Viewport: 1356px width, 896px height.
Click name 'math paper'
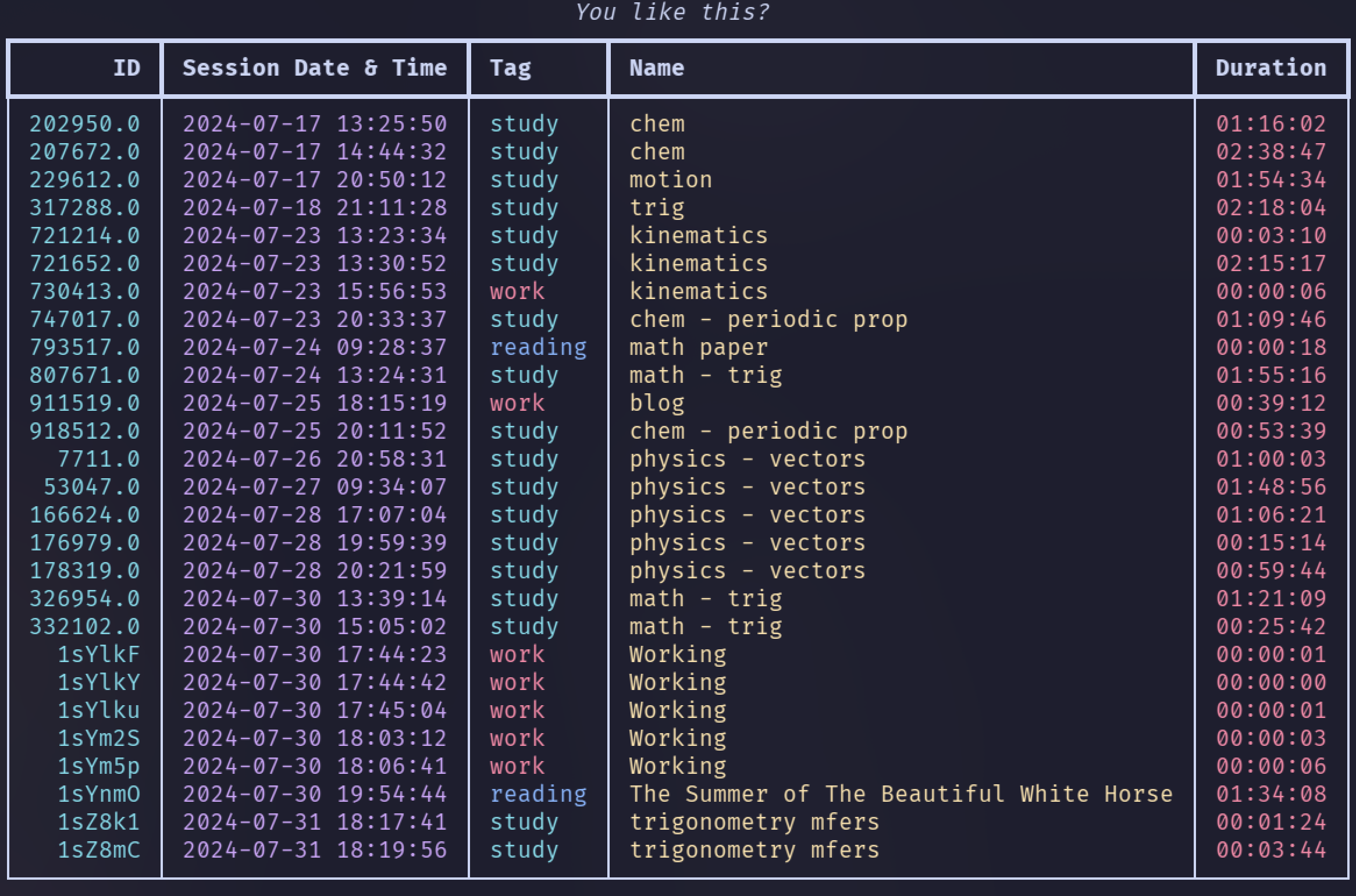pos(699,347)
